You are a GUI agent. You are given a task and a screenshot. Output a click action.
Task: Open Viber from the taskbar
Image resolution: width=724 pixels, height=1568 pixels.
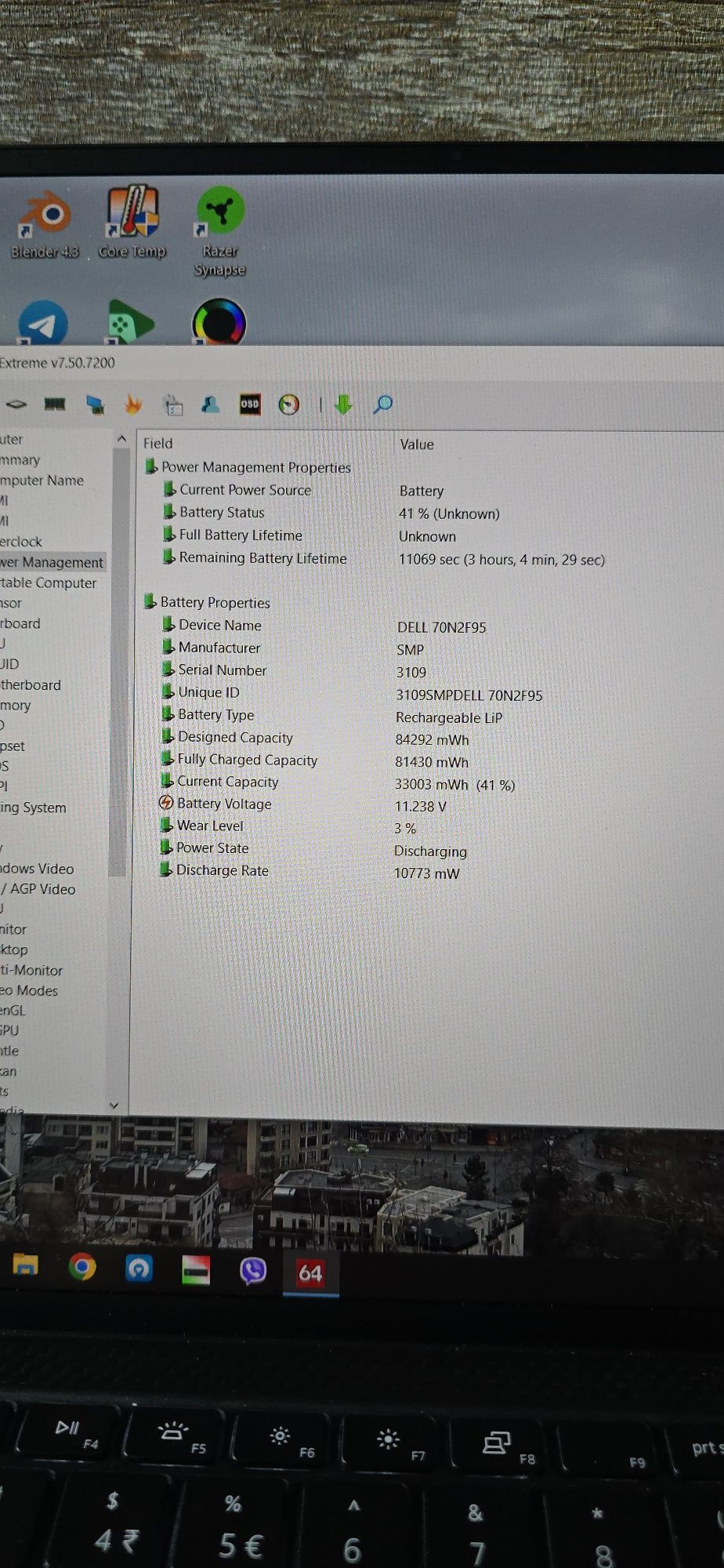pos(253,1271)
